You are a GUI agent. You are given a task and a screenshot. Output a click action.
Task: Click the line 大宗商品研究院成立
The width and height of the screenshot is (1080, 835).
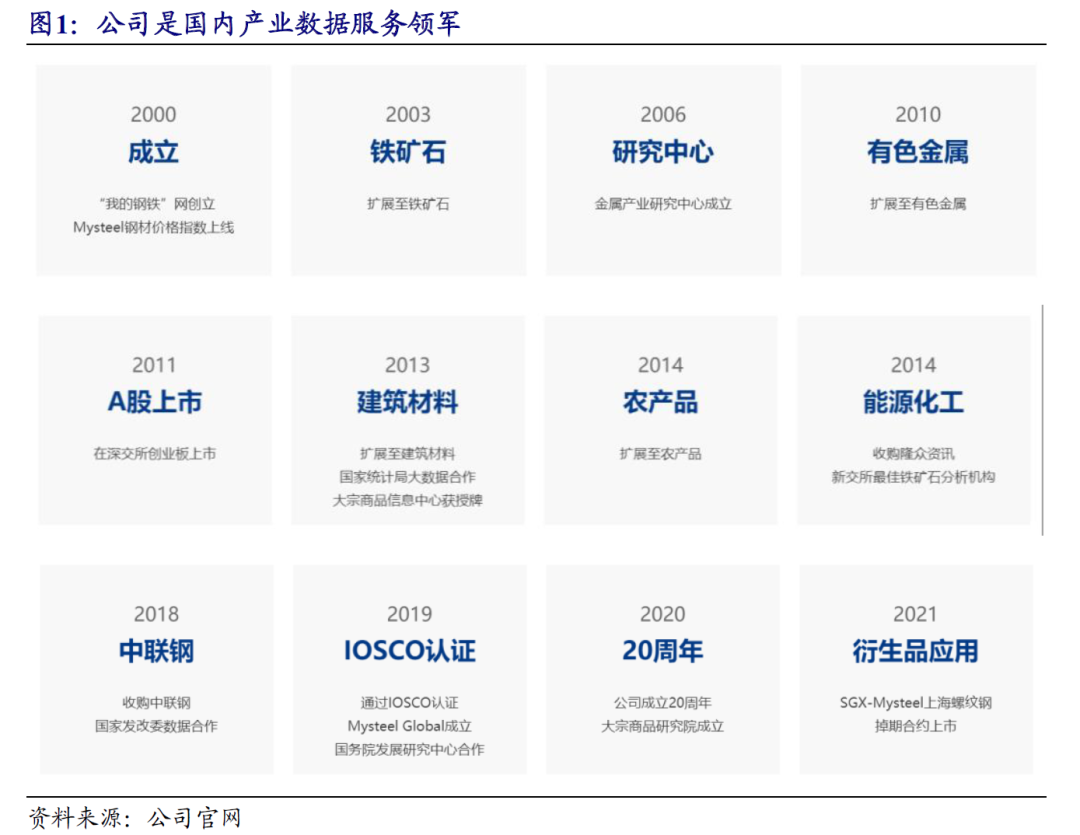(663, 726)
